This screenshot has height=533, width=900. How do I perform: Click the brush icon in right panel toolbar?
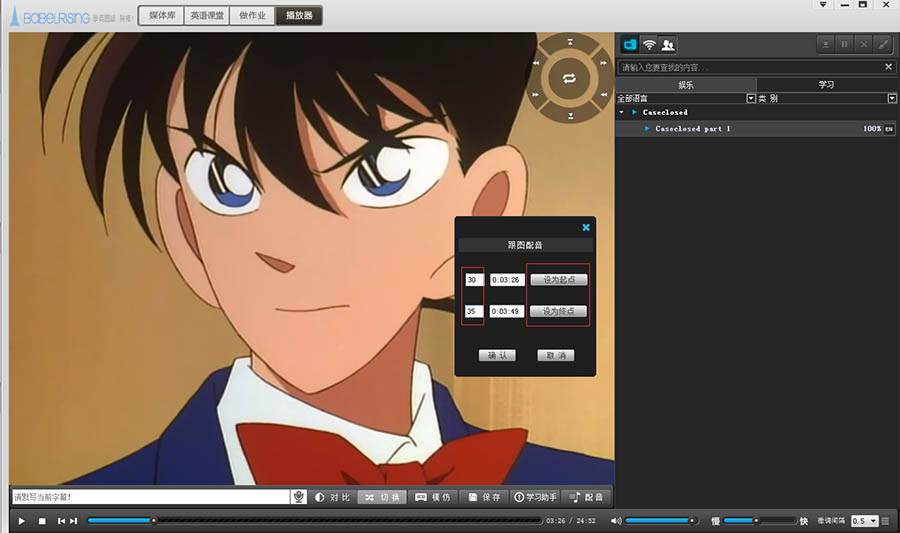coord(883,44)
